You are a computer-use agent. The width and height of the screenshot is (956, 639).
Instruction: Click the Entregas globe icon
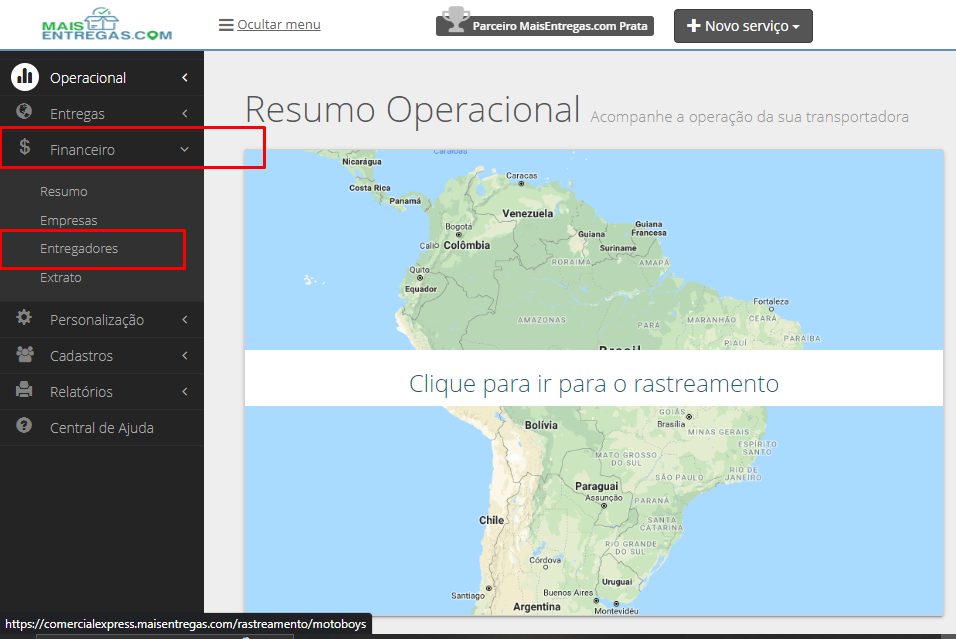(x=24, y=112)
